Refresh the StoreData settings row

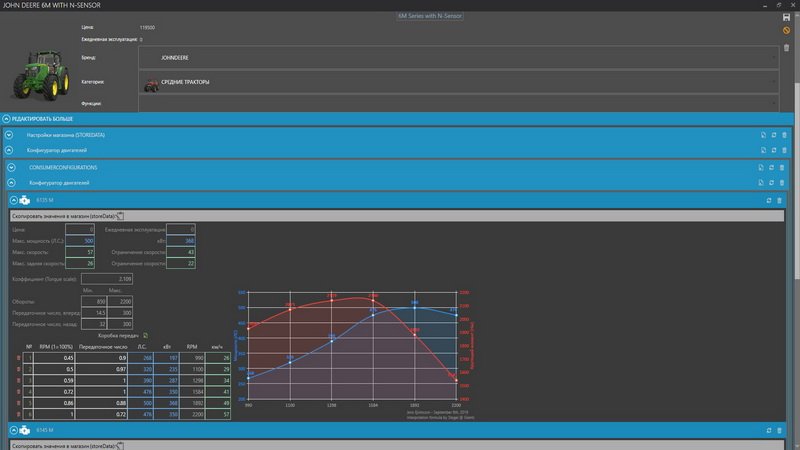click(x=773, y=135)
